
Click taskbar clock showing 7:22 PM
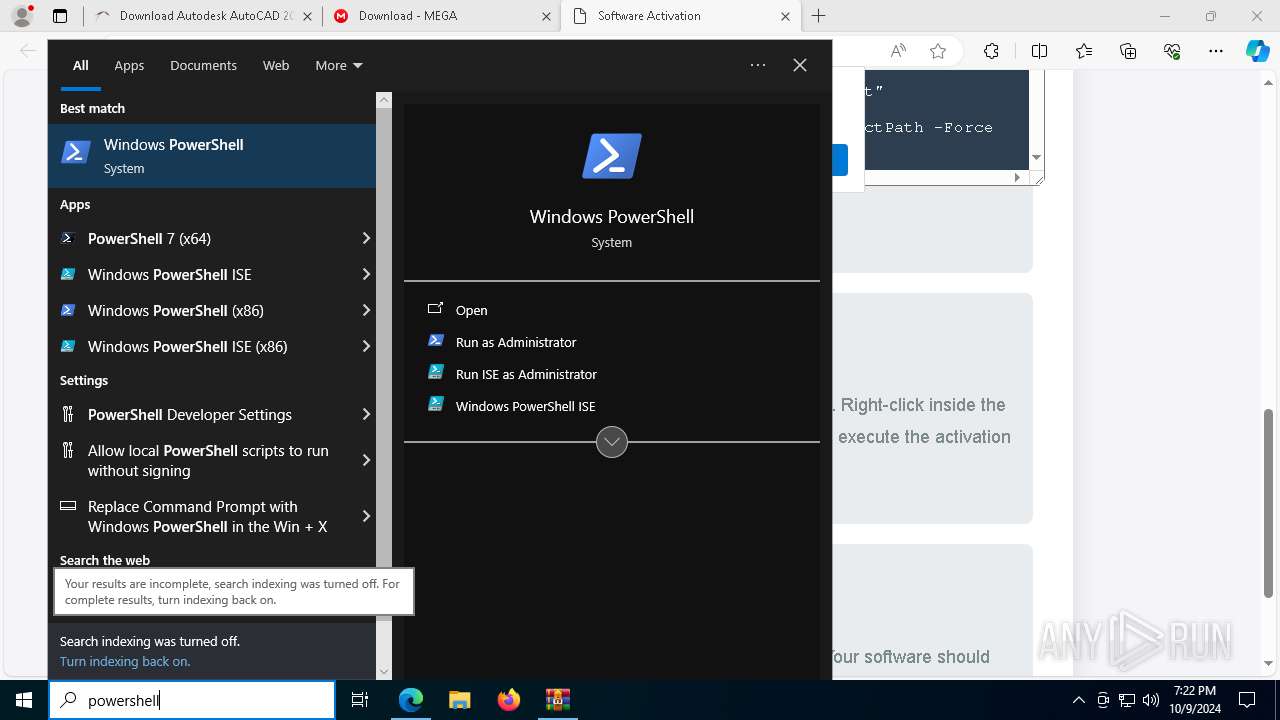pyautogui.click(x=1194, y=700)
